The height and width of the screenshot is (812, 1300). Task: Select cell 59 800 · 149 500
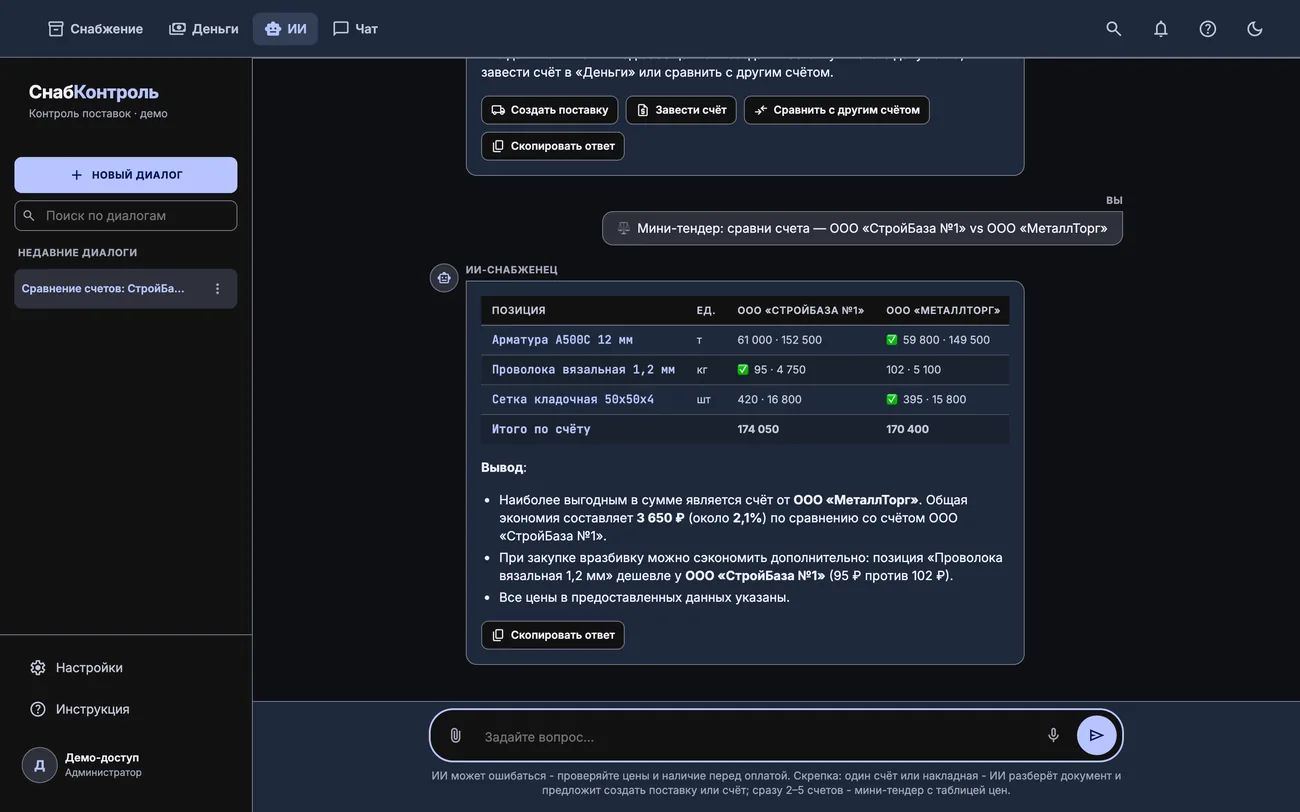coord(938,340)
